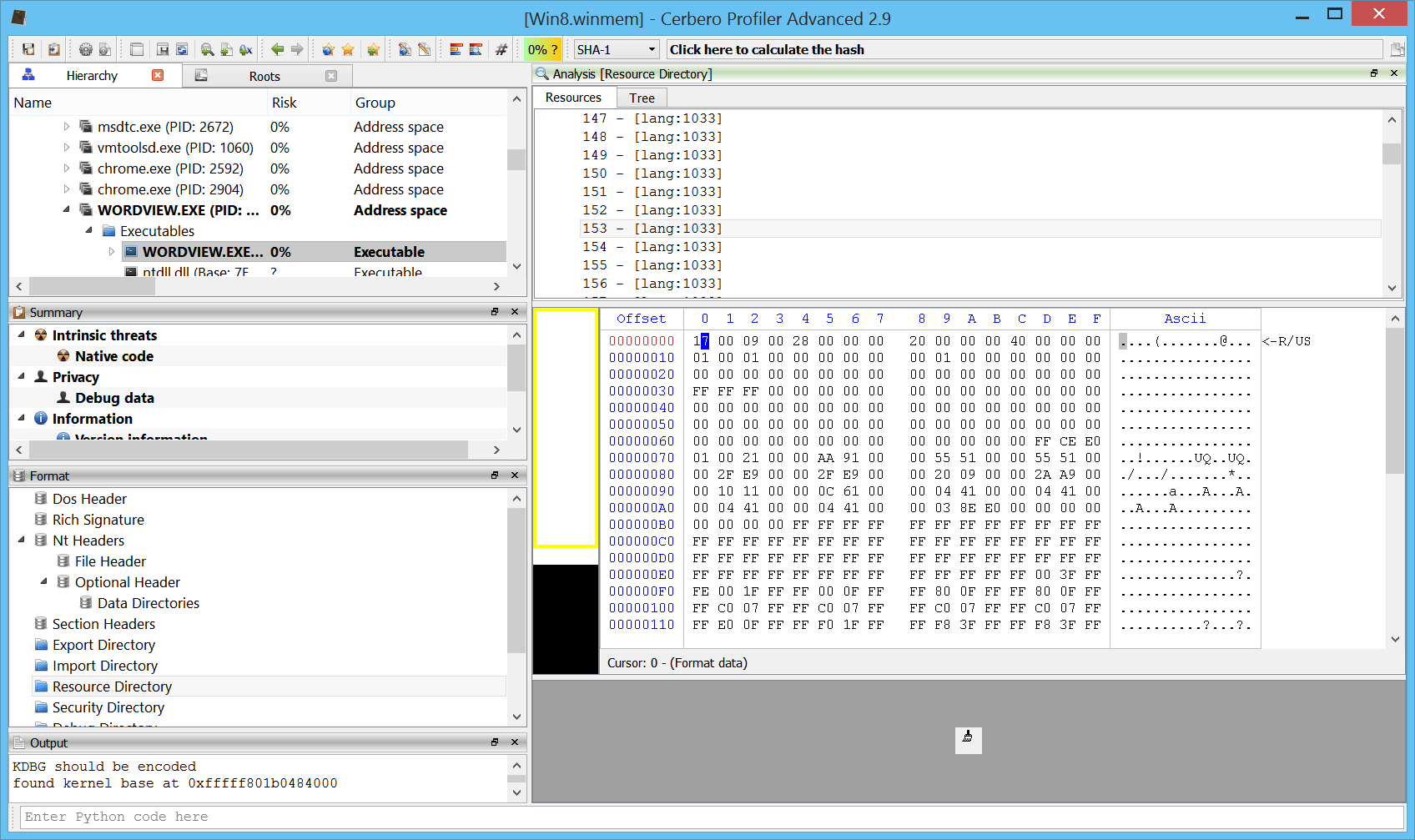Screen dimensions: 1415x840
Task: Click the window-with-floppy save toolbar icon
Action: [163, 49]
